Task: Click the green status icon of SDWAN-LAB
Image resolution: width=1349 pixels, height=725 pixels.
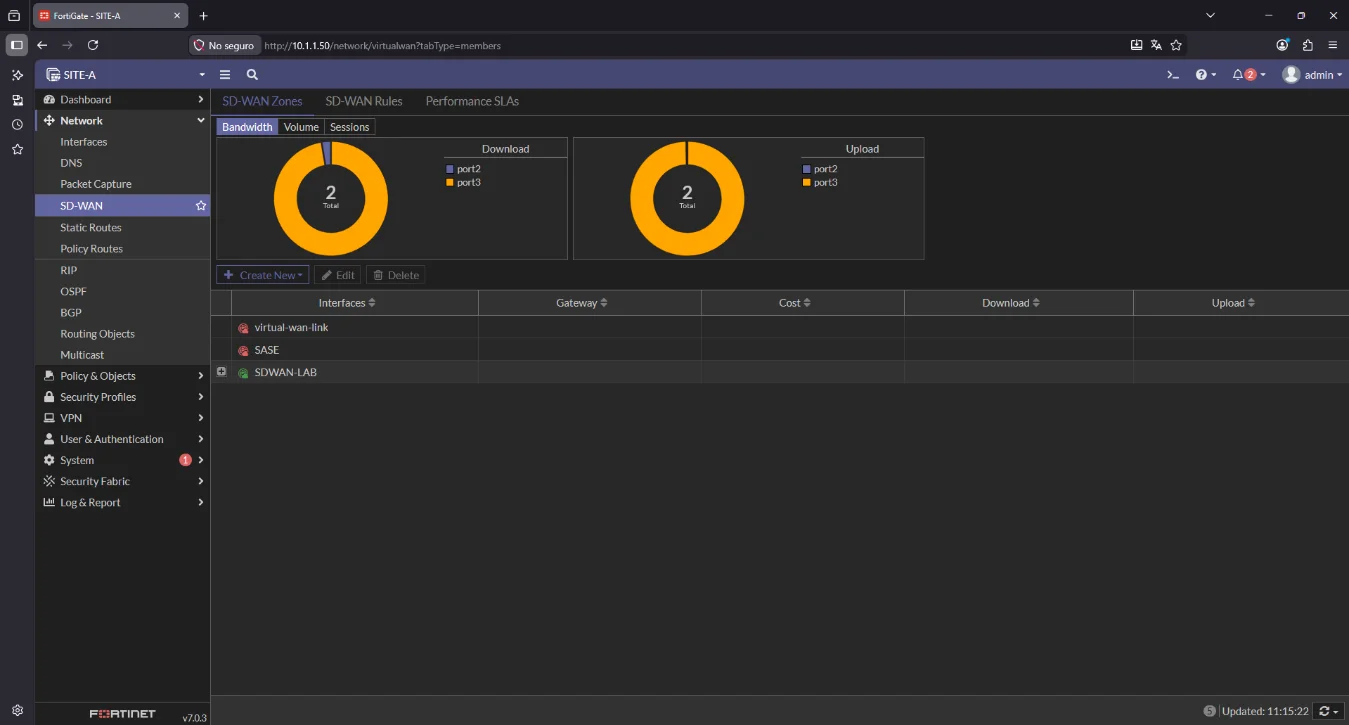Action: (243, 373)
